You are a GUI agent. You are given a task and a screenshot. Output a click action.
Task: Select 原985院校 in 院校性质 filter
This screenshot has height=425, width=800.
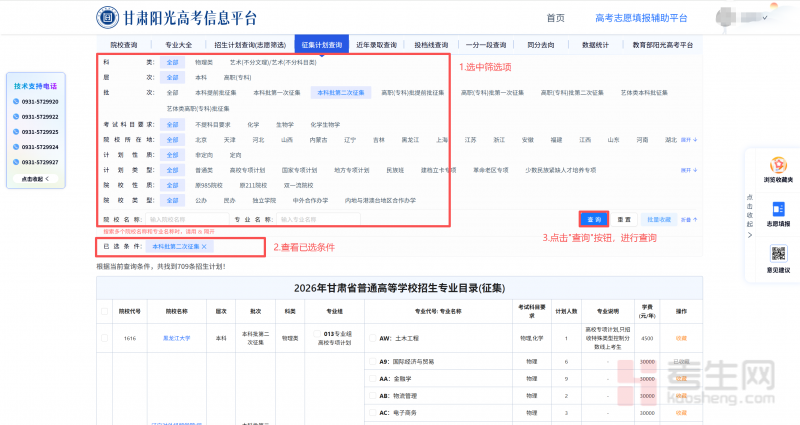[209, 185]
